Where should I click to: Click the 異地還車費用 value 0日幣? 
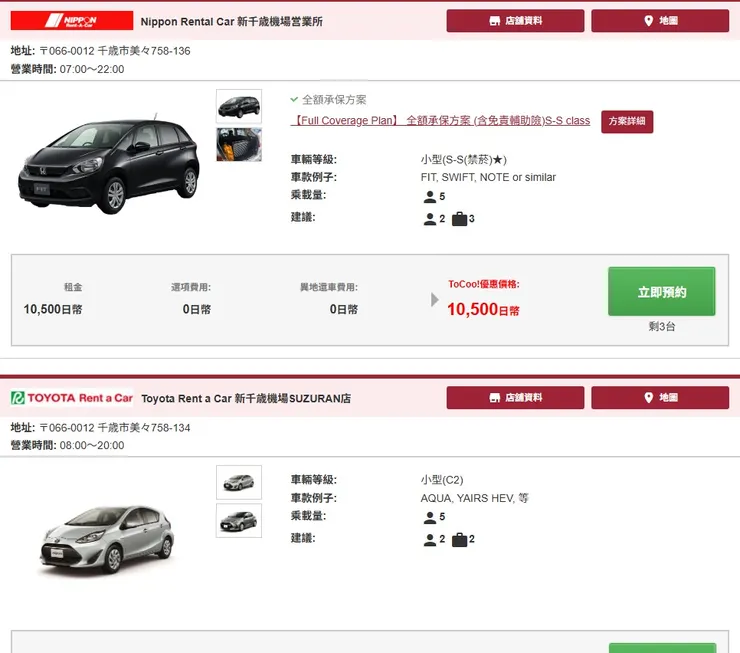point(344,310)
